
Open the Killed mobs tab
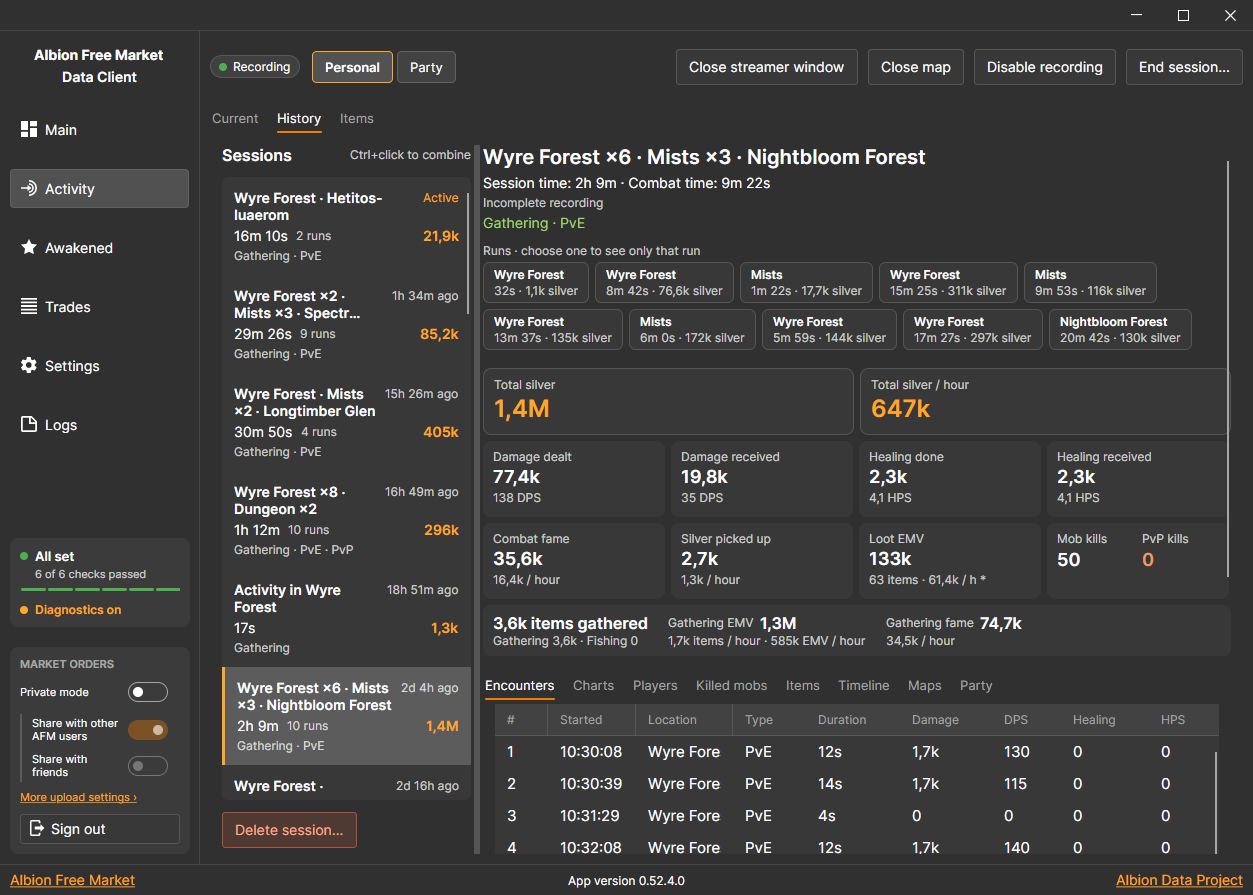[732, 685]
